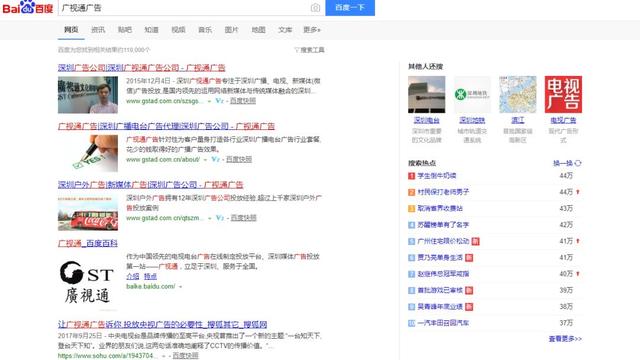The height and width of the screenshot is (360, 640).
Task: Open 百度快照 for gstad.com.cn/qtszm result
Action: pos(244,218)
